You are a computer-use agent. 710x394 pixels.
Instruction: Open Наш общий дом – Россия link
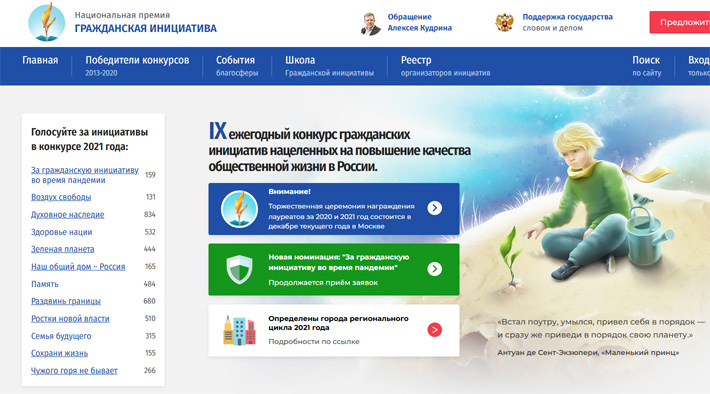click(78, 266)
